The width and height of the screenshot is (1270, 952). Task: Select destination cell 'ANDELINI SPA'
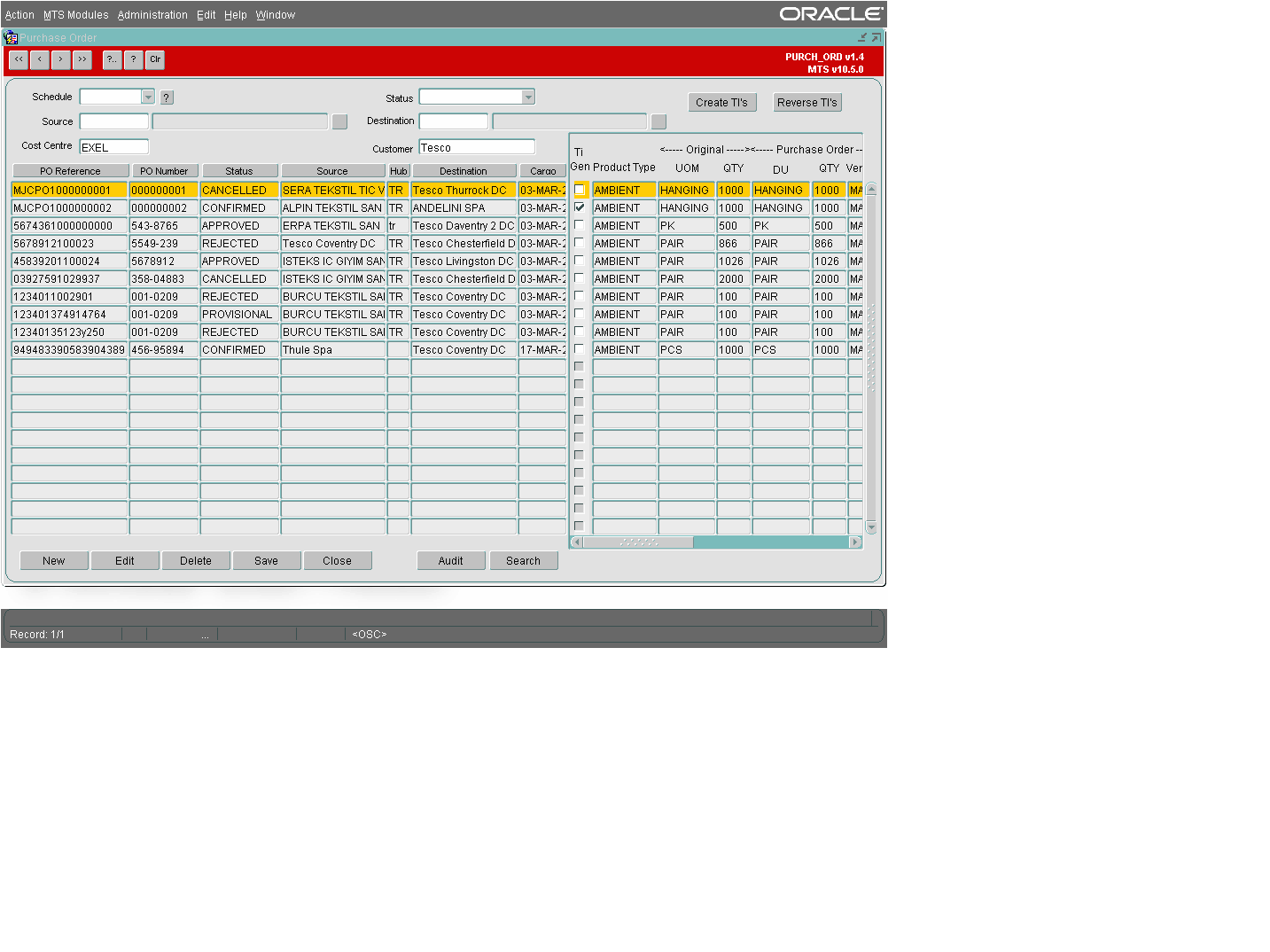tap(464, 207)
